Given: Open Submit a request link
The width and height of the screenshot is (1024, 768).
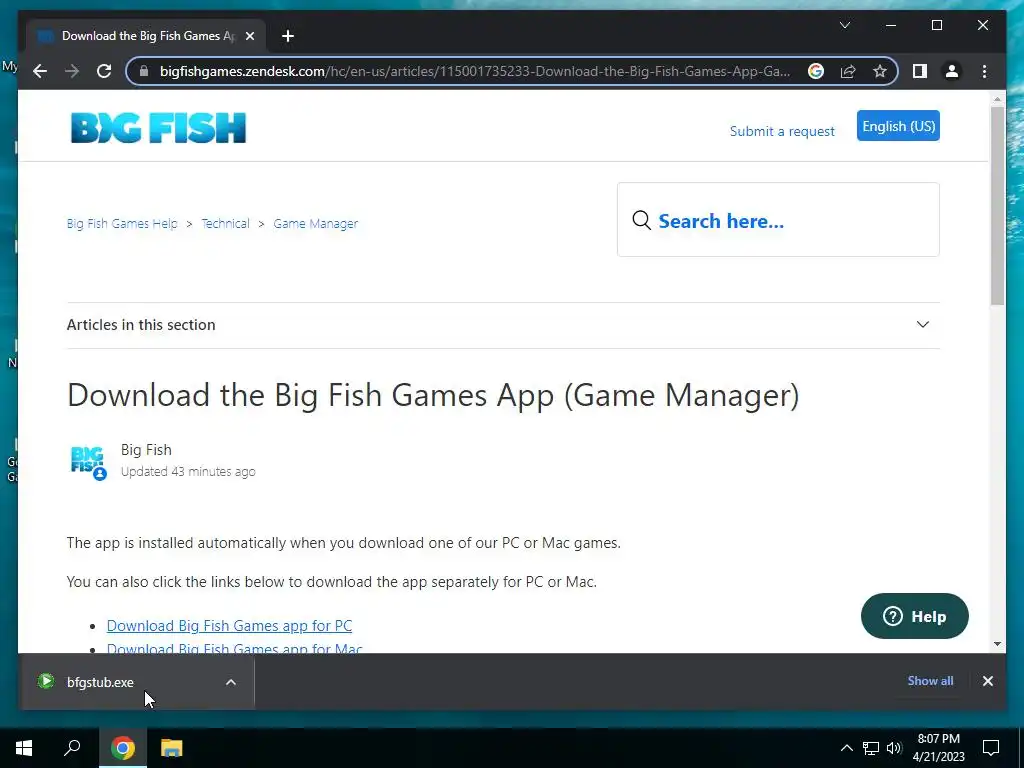Looking at the screenshot, I should click(782, 131).
